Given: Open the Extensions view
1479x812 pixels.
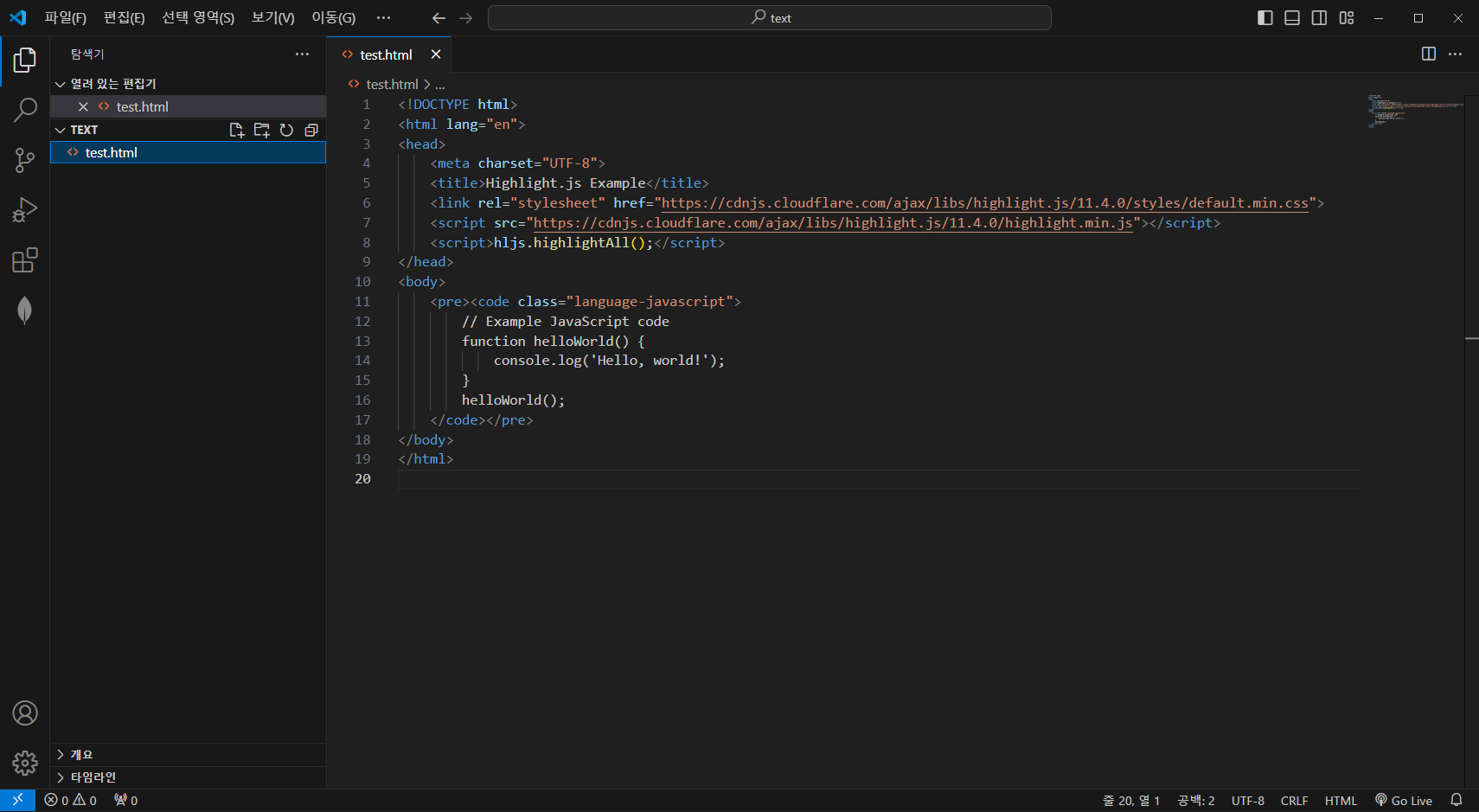Looking at the screenshot, I should (25, 259).
